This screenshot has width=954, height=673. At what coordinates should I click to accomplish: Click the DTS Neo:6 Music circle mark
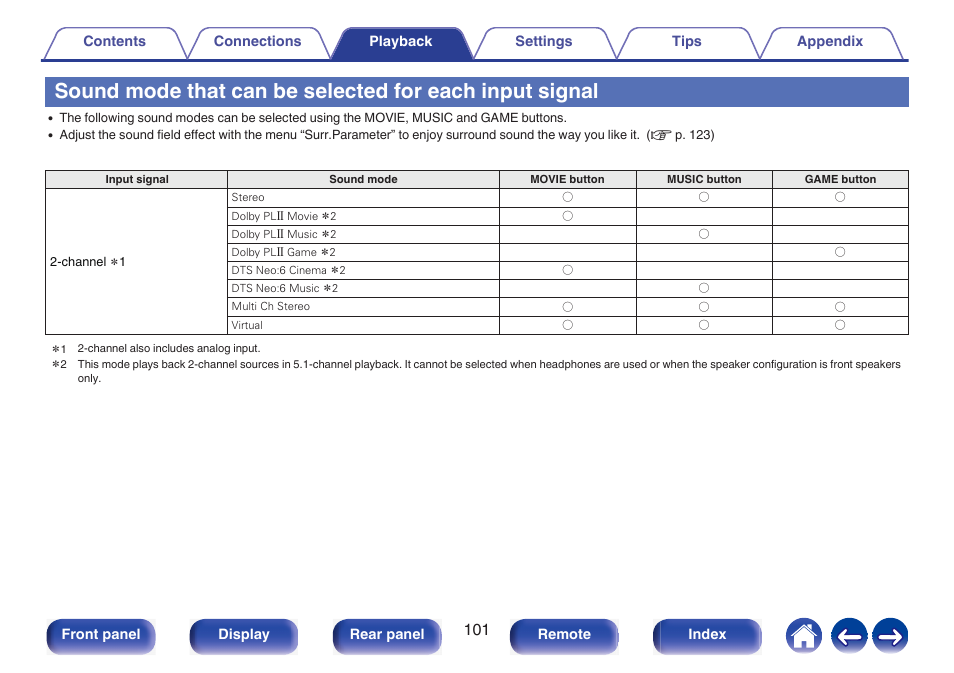pos(704,288)
